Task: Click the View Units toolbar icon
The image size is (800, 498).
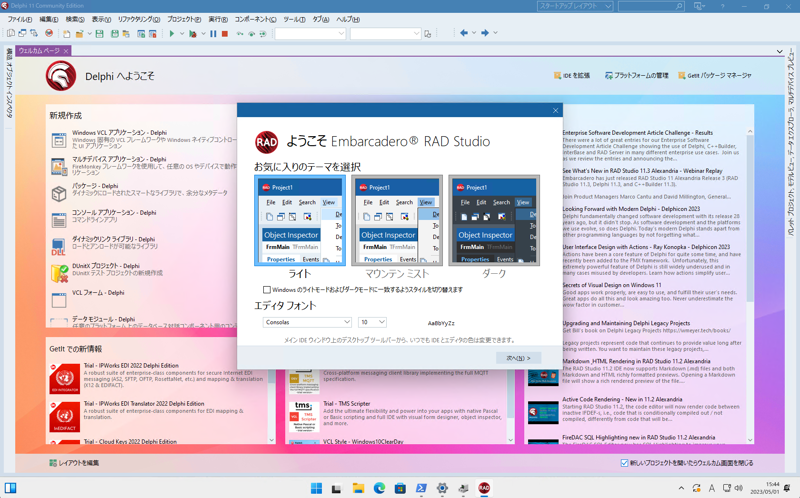Action: 10,33
